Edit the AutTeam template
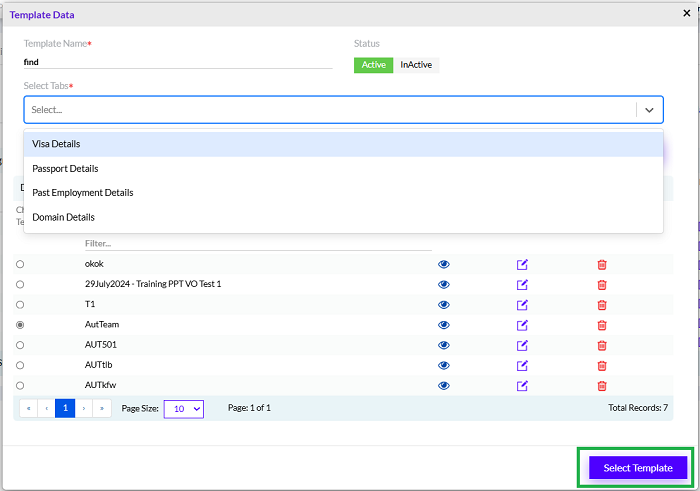Image resolution: width=700 pixels, height=491 pixels. (522, 325)
